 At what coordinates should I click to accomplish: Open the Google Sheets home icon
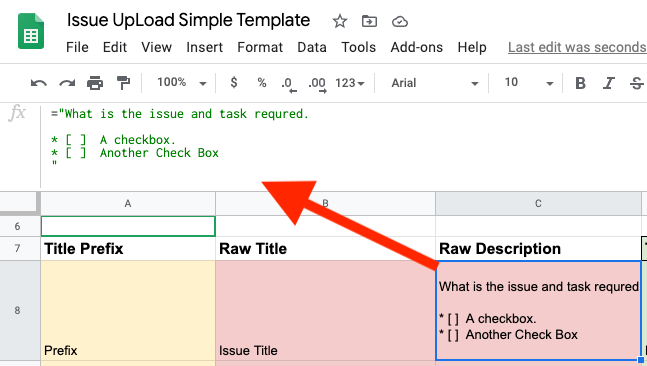31,31
